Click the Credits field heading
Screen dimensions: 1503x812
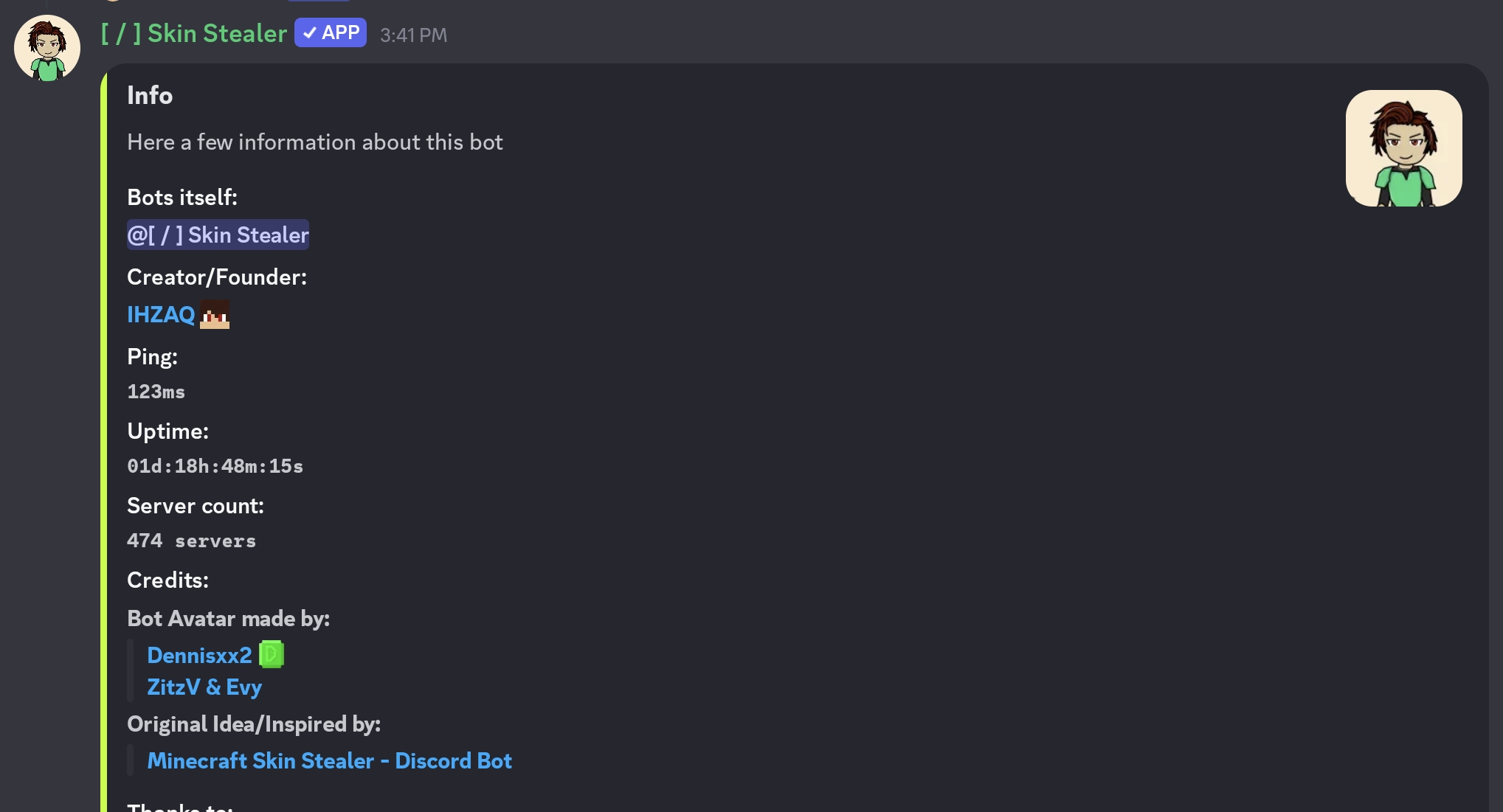(167, 580)
